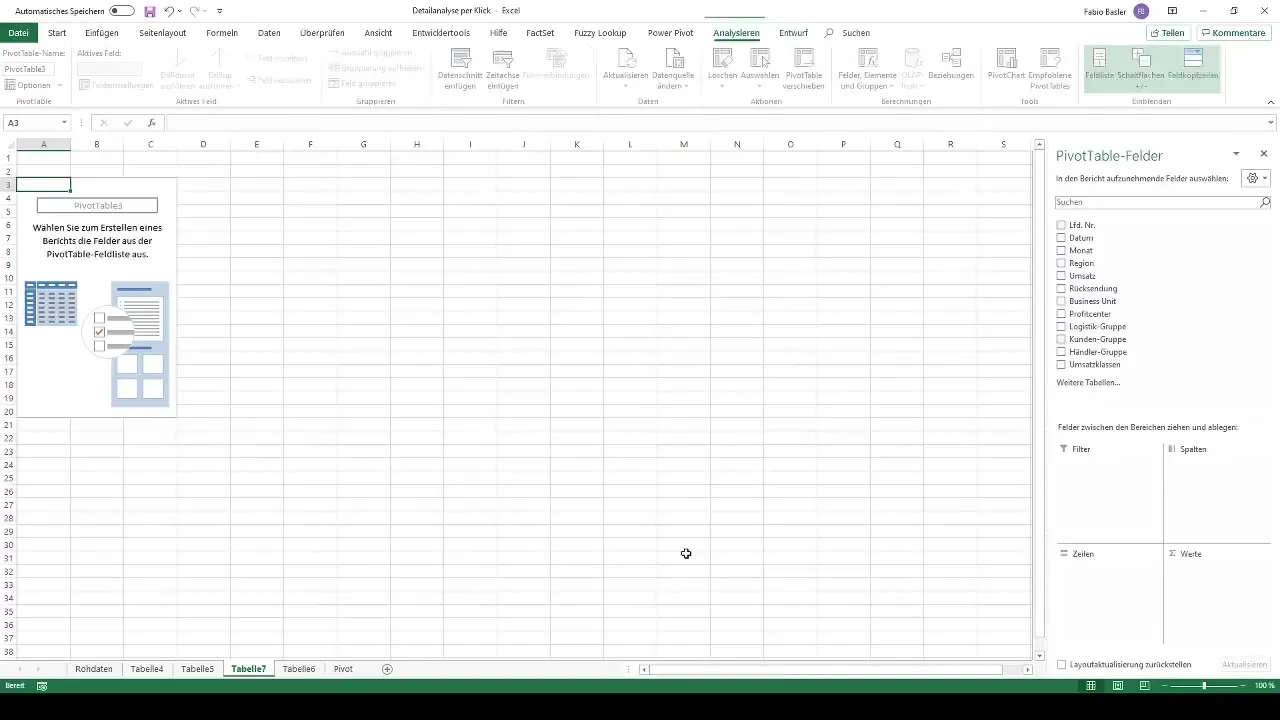Click the insert function fx icon
Viewport: 1280px width, 720px height.
pos(151,123)
